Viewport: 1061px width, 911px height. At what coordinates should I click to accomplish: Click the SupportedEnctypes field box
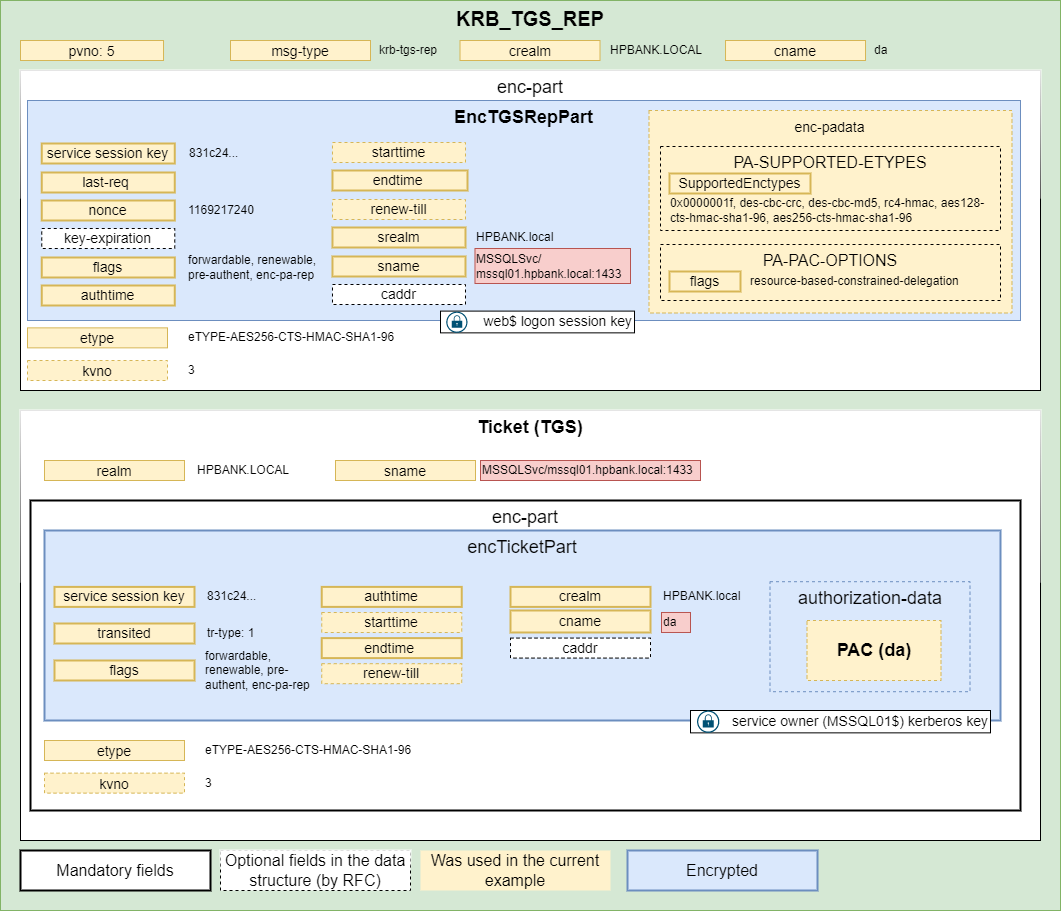coord(739,184)
